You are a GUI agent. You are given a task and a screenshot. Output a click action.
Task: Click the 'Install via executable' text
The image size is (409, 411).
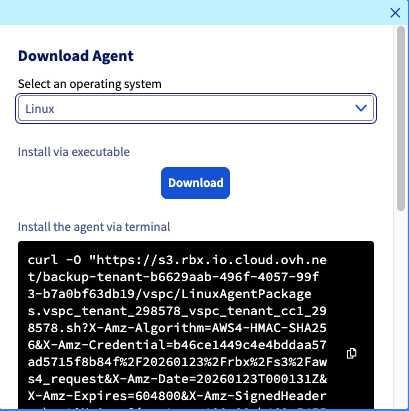pos(74,152)
